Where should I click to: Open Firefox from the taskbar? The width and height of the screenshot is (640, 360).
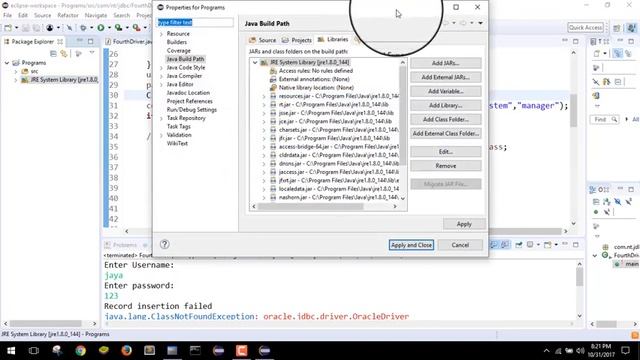pyautogui.click(x=127, y=350)
